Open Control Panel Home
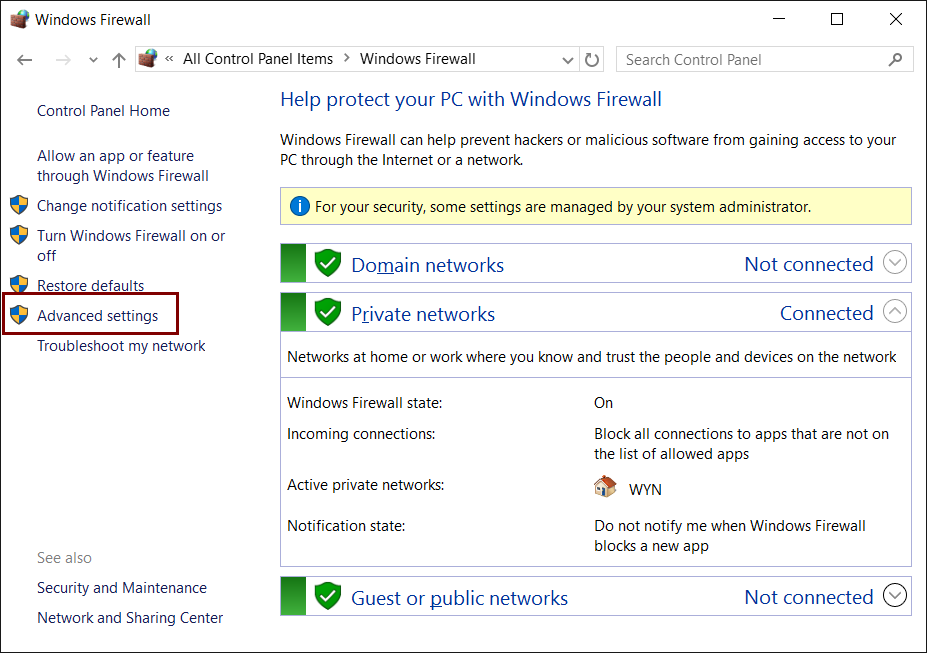The width and height of the screenshot is (927, 653). tap(103, 111)
